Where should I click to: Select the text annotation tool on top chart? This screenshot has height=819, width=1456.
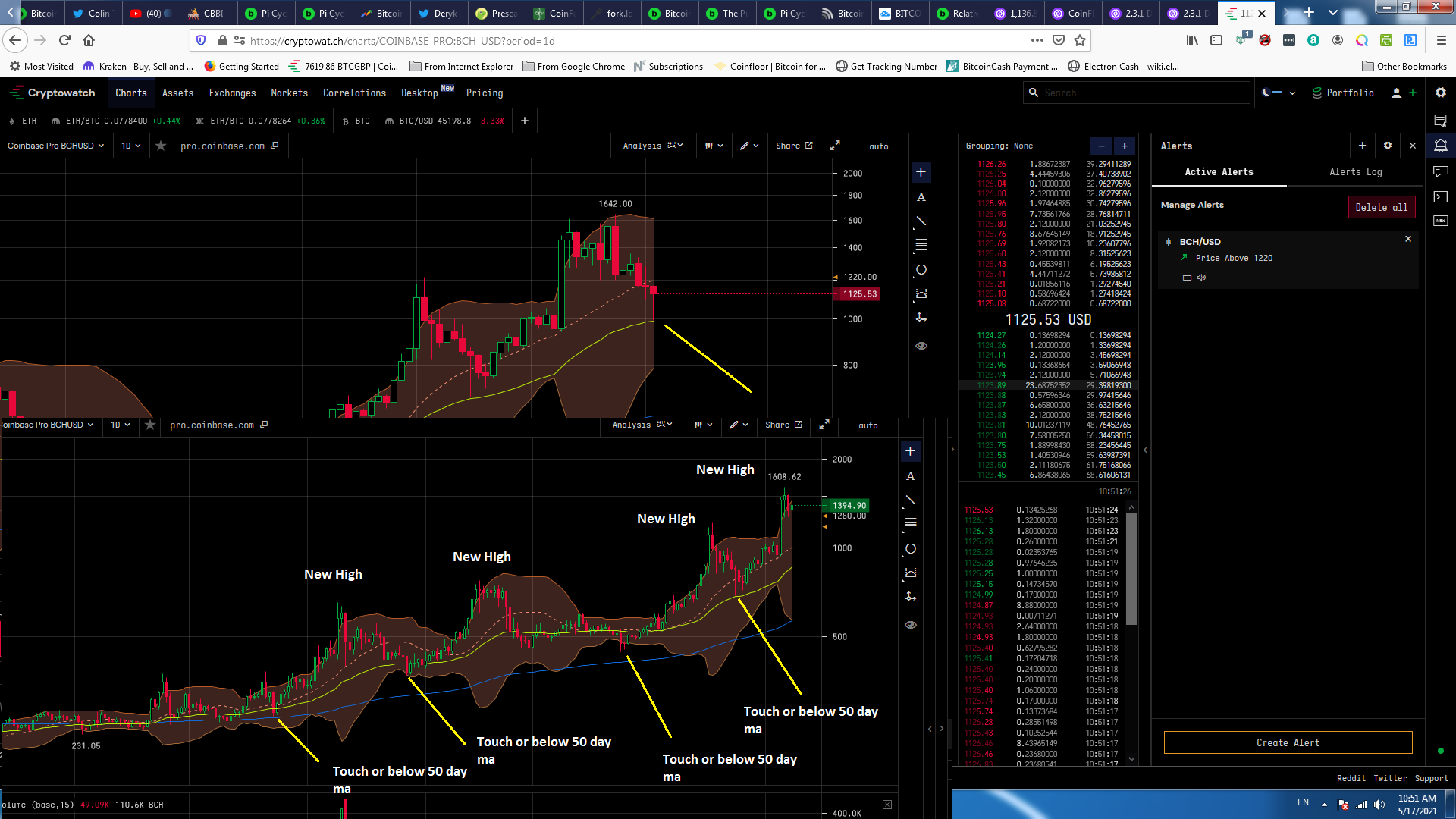[x=921, y=197]
